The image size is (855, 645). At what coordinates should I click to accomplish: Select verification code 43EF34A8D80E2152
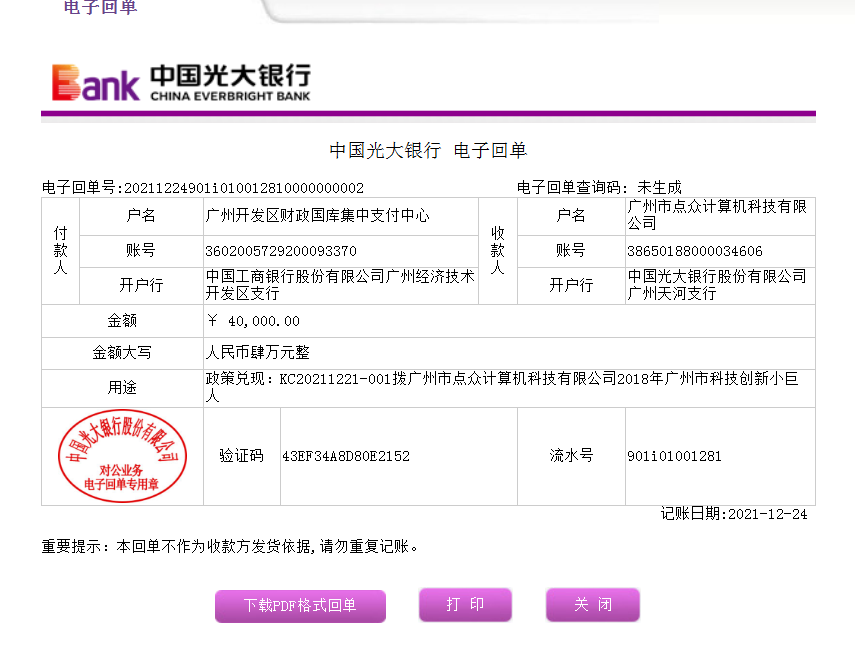click(346, 456)
